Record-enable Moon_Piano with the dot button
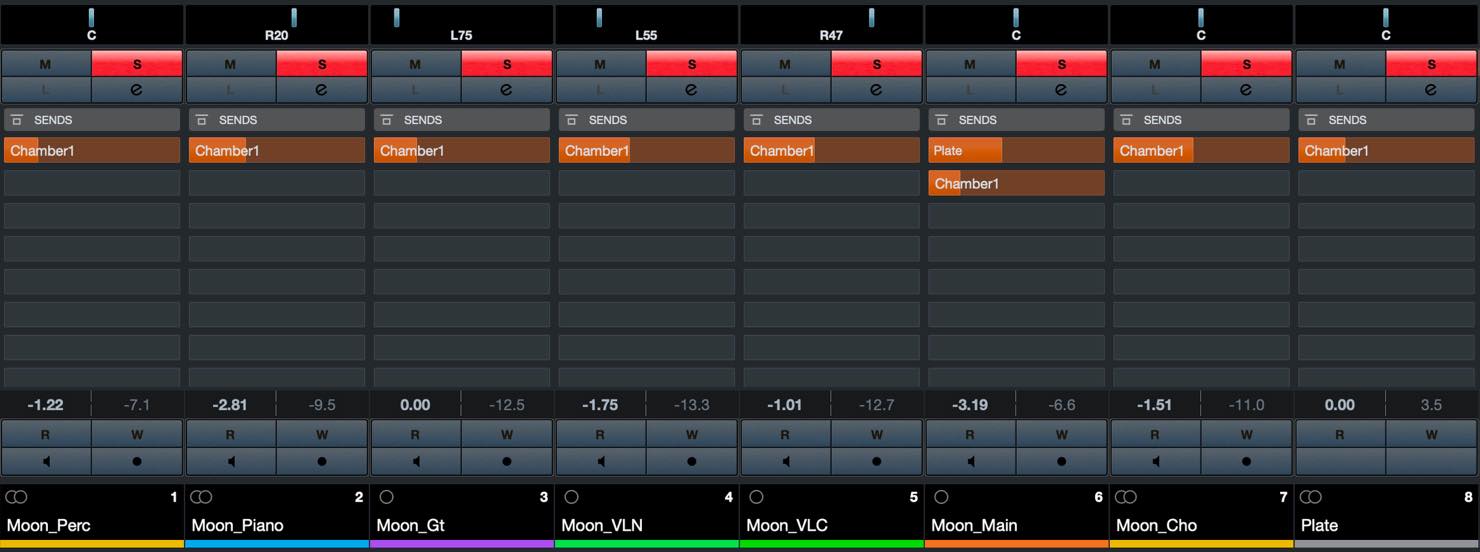 [322, 461]
